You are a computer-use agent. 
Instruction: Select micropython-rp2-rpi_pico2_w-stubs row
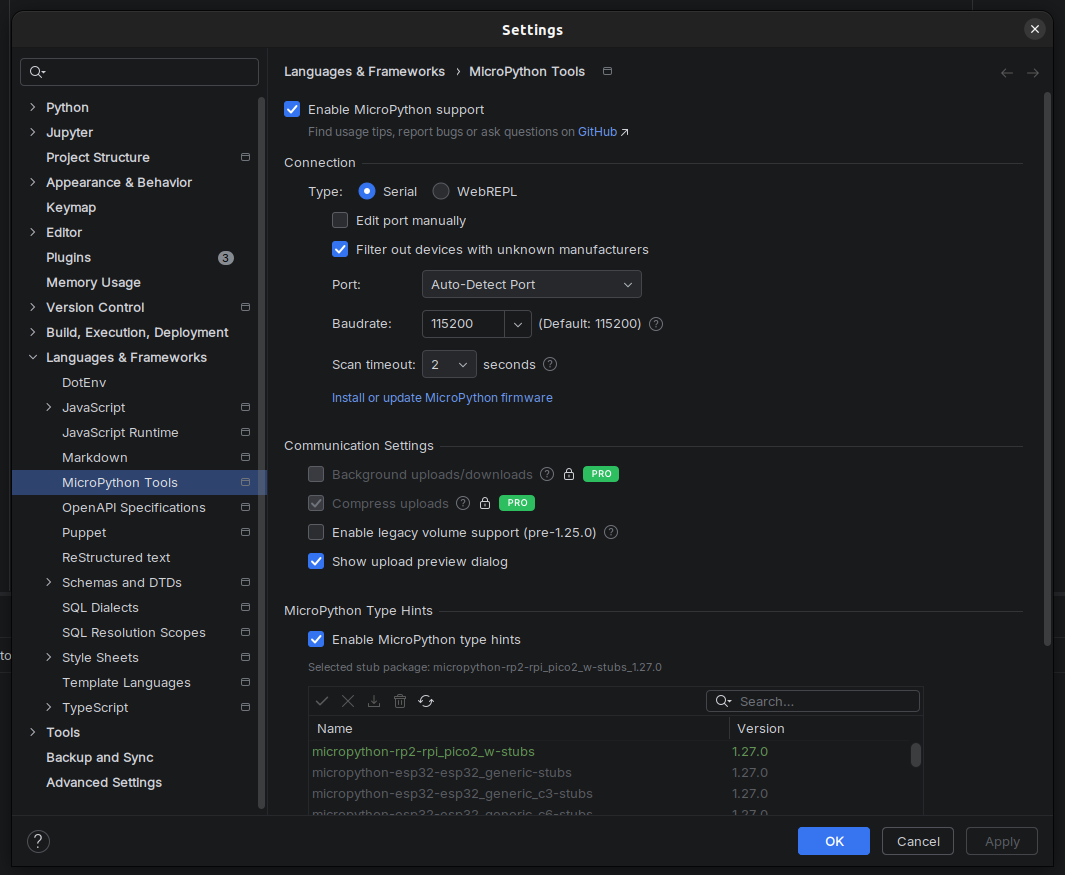610,752
